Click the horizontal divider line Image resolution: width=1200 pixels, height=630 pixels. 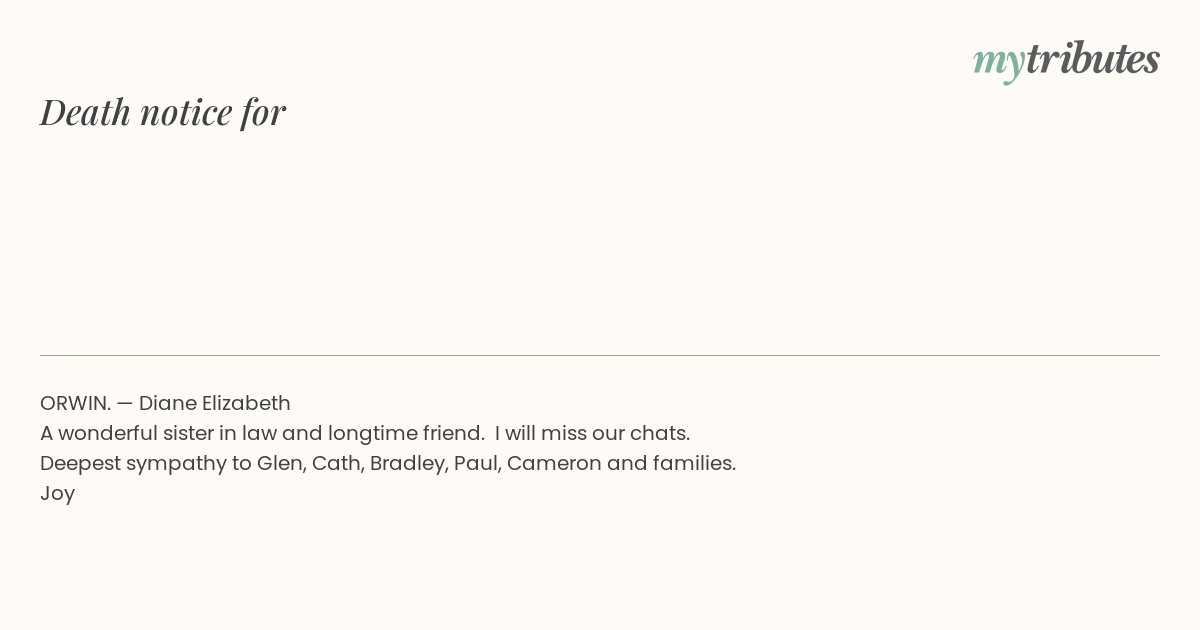(x=600, y=355)
